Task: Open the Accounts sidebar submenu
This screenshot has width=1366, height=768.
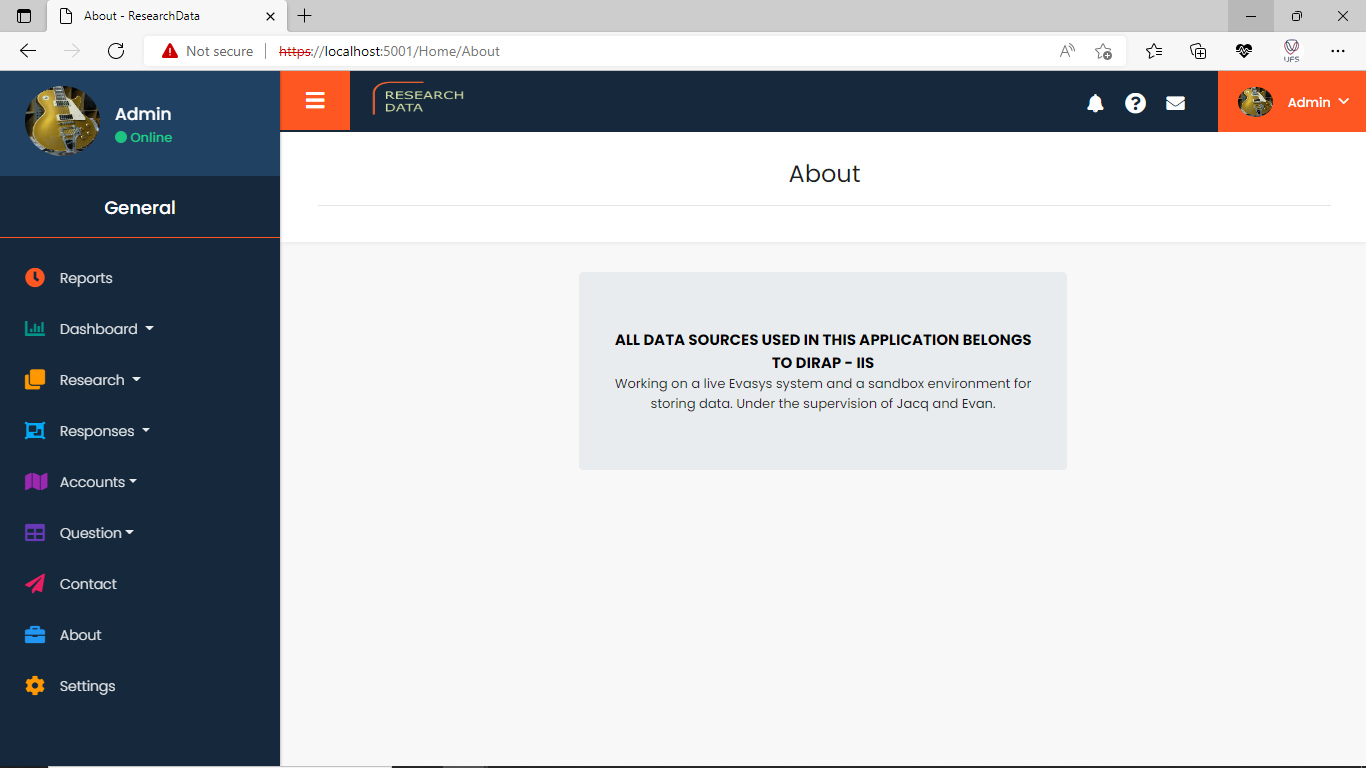Action: tap(98, 482)
